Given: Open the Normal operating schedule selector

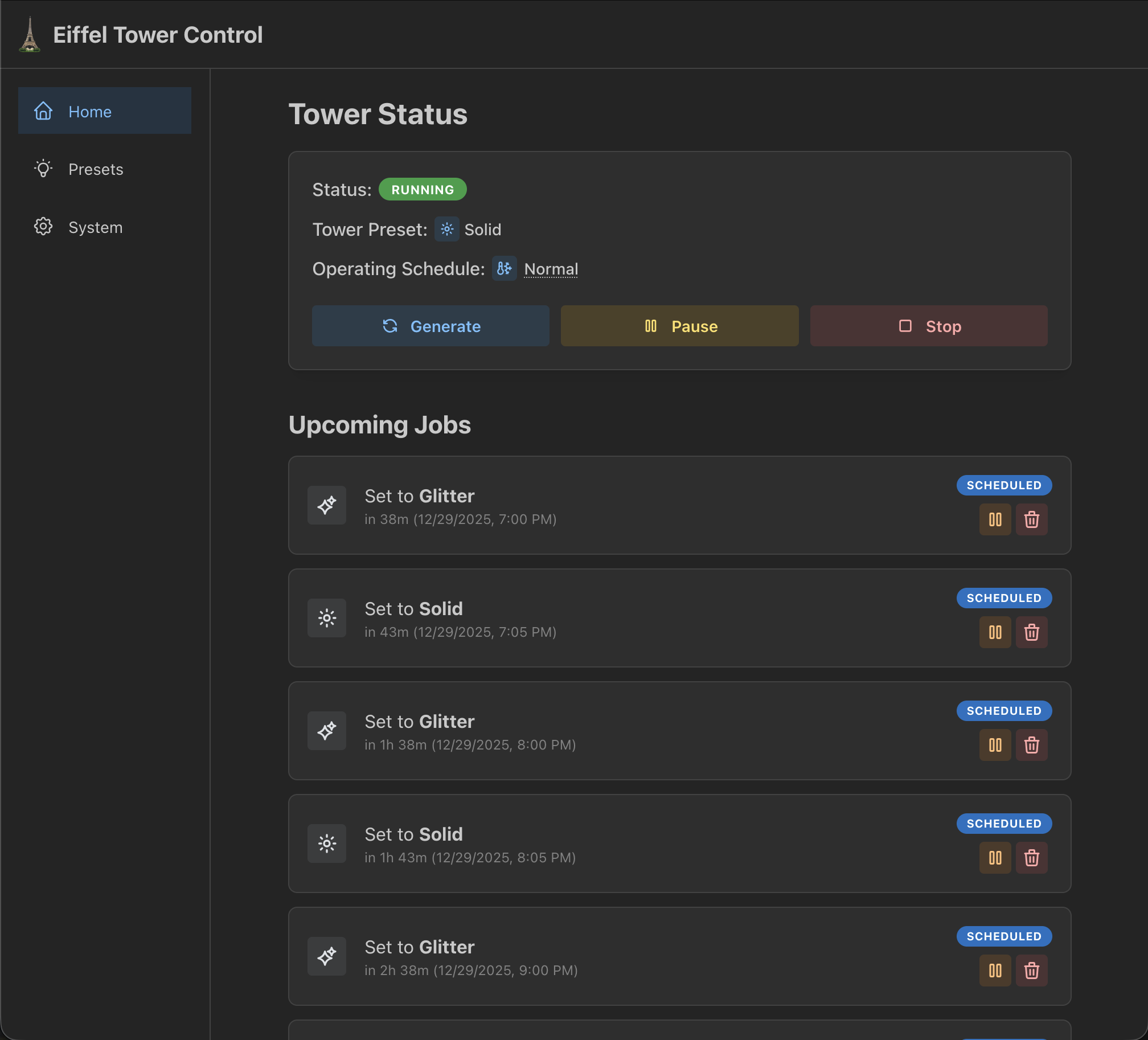Looking at the screenshot, I should click(x=551, y=268).
